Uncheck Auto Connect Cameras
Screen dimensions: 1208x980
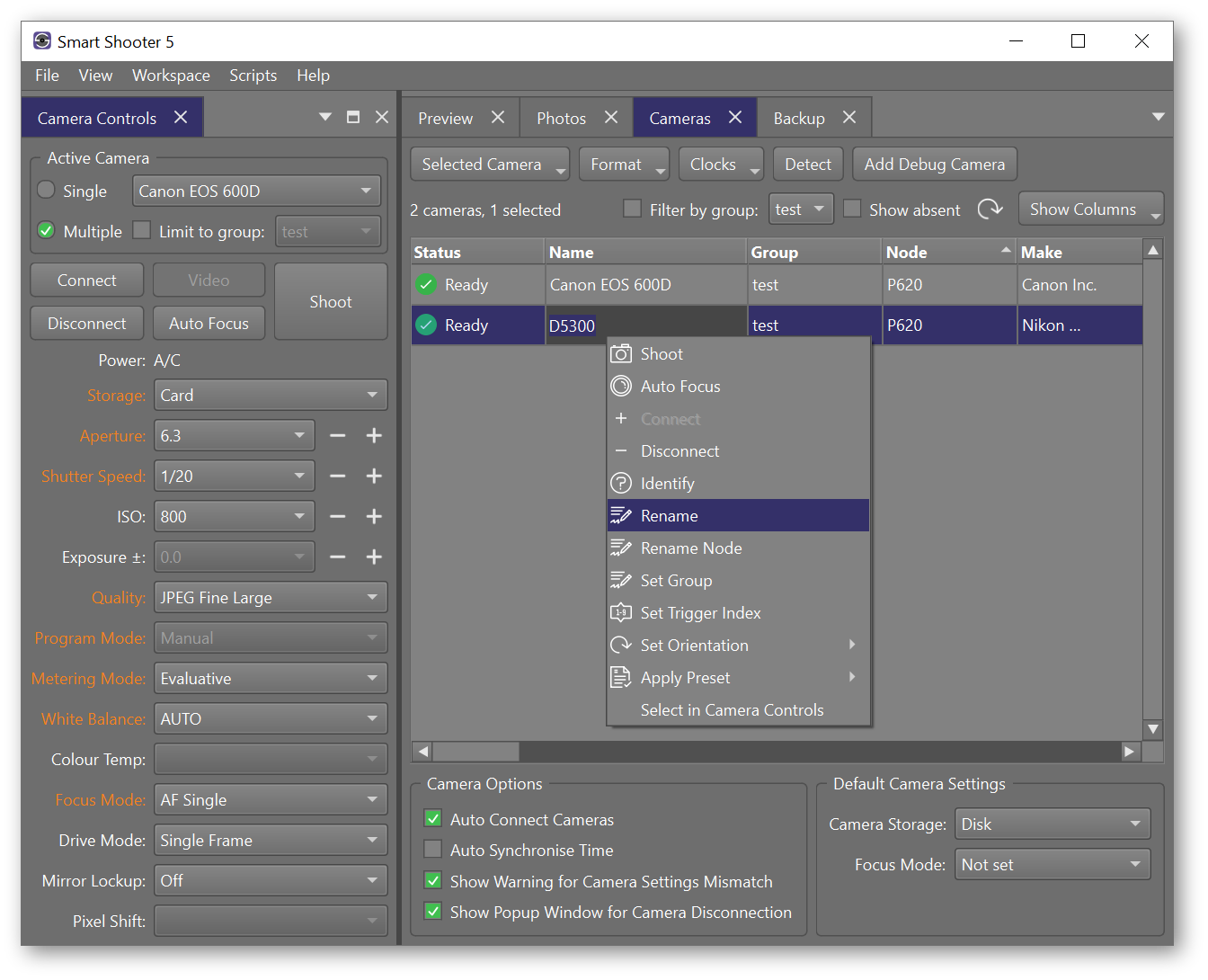point(433,819)
